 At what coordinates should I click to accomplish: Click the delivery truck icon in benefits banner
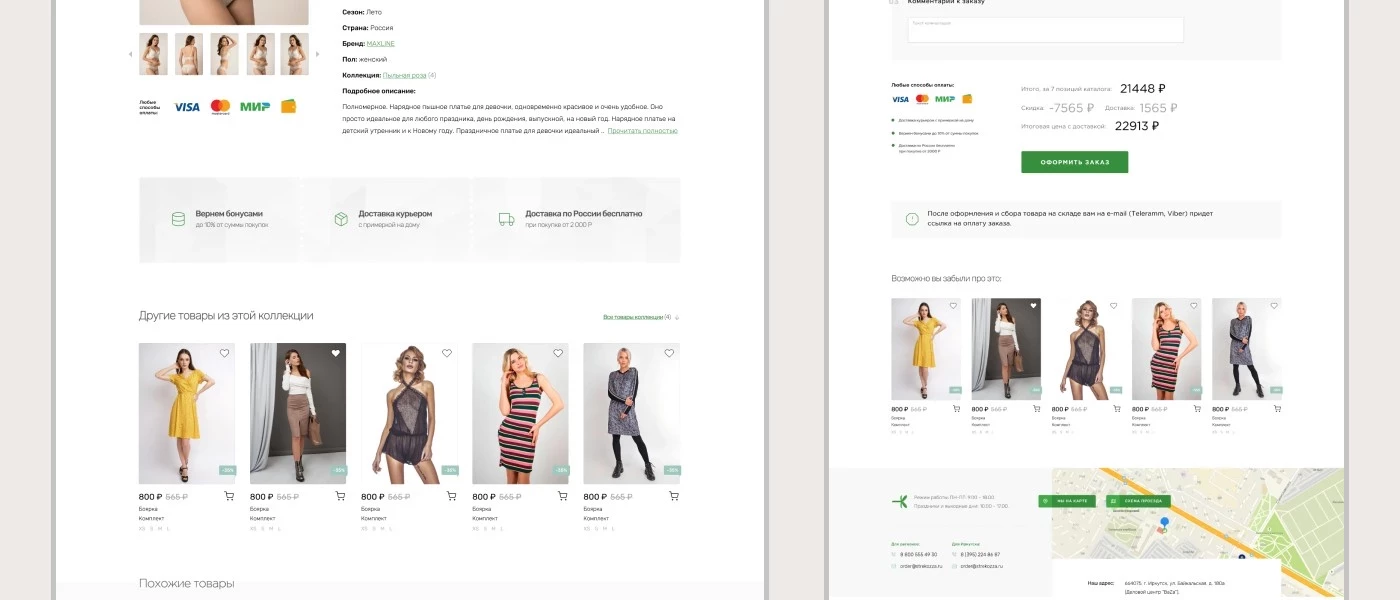click(506, 219)
